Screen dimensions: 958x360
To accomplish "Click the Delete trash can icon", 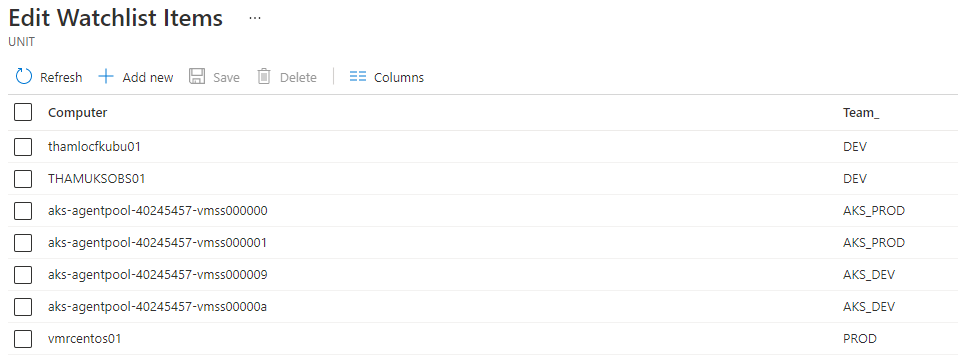I will point(264,76).
